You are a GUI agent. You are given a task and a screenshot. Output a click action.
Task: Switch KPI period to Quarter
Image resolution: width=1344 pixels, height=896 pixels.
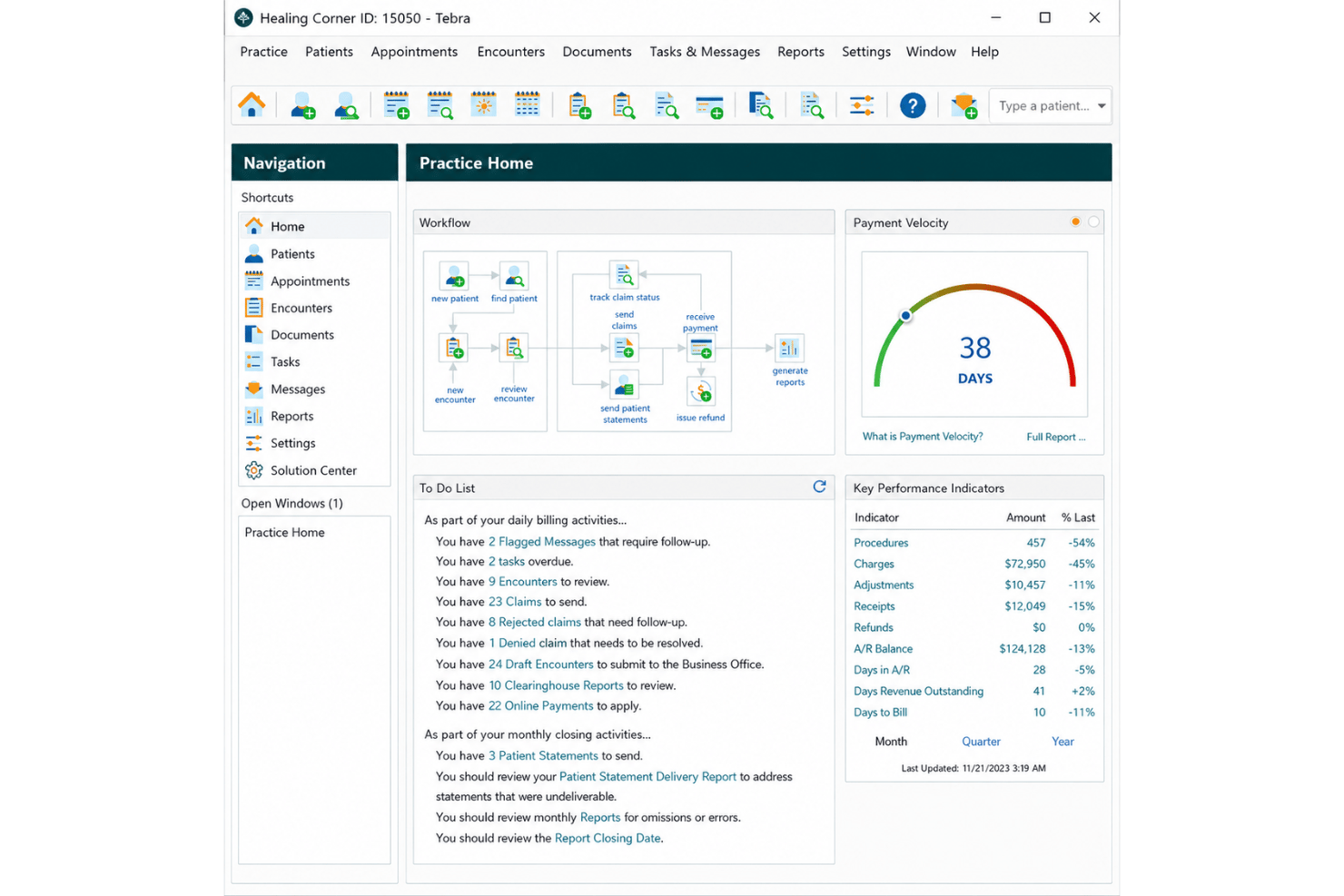[x=981, y=742]
